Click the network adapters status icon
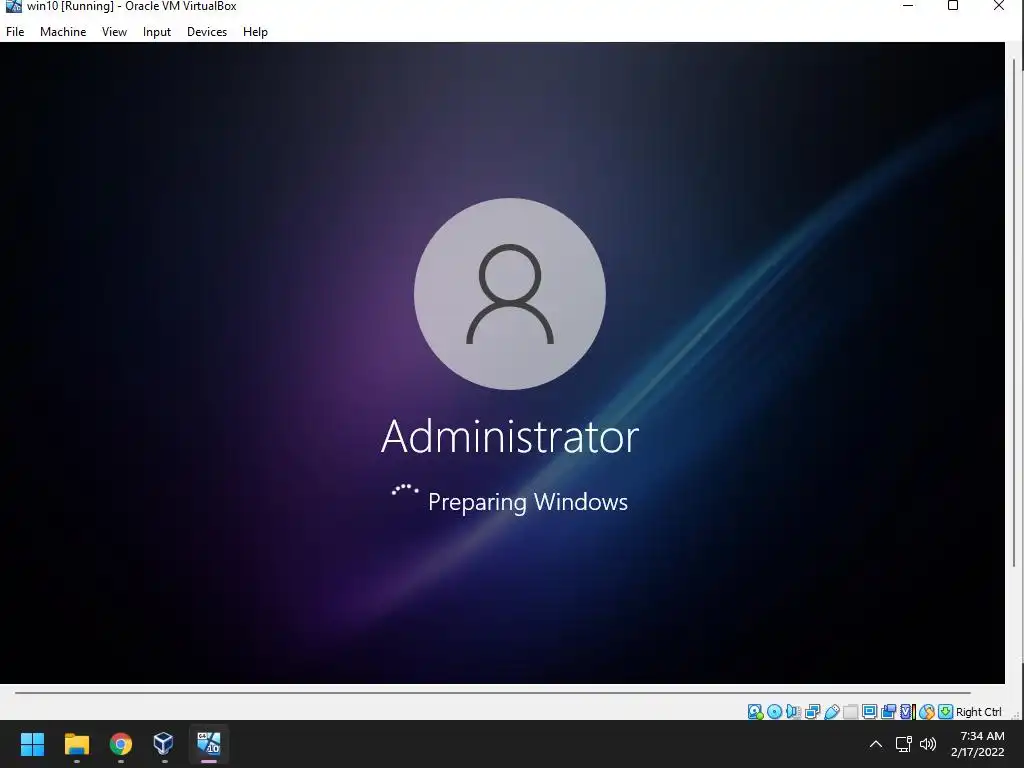This screenshot has width=1024, height=768. pyautogui.click(x=812, y=712)
